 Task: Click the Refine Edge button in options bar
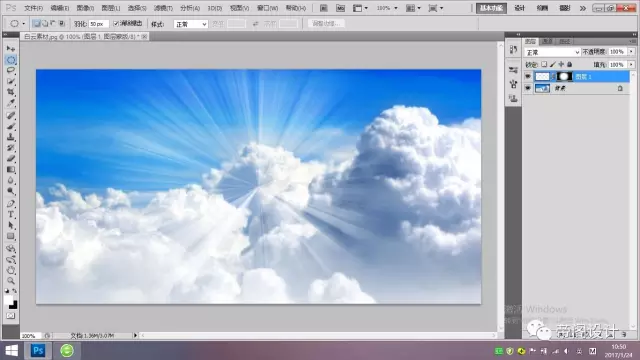(326, 24)
